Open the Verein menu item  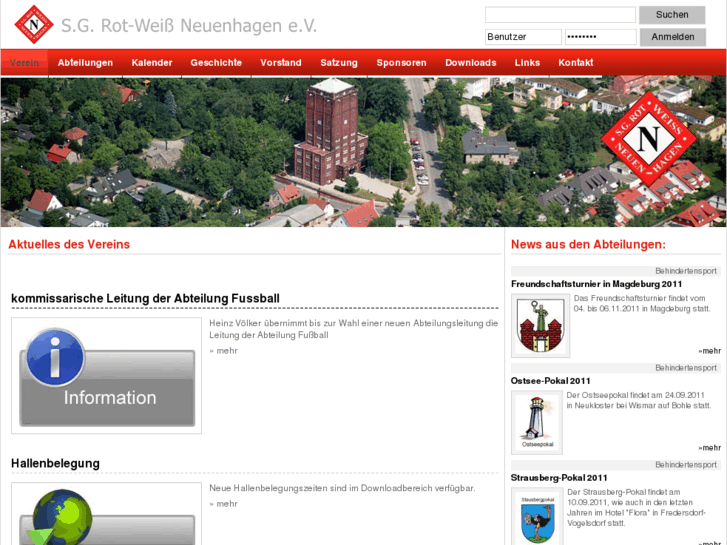tap(25, 62)
